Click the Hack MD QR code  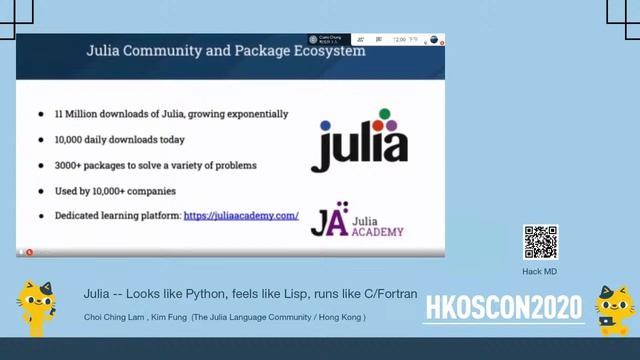coord(540,242)
